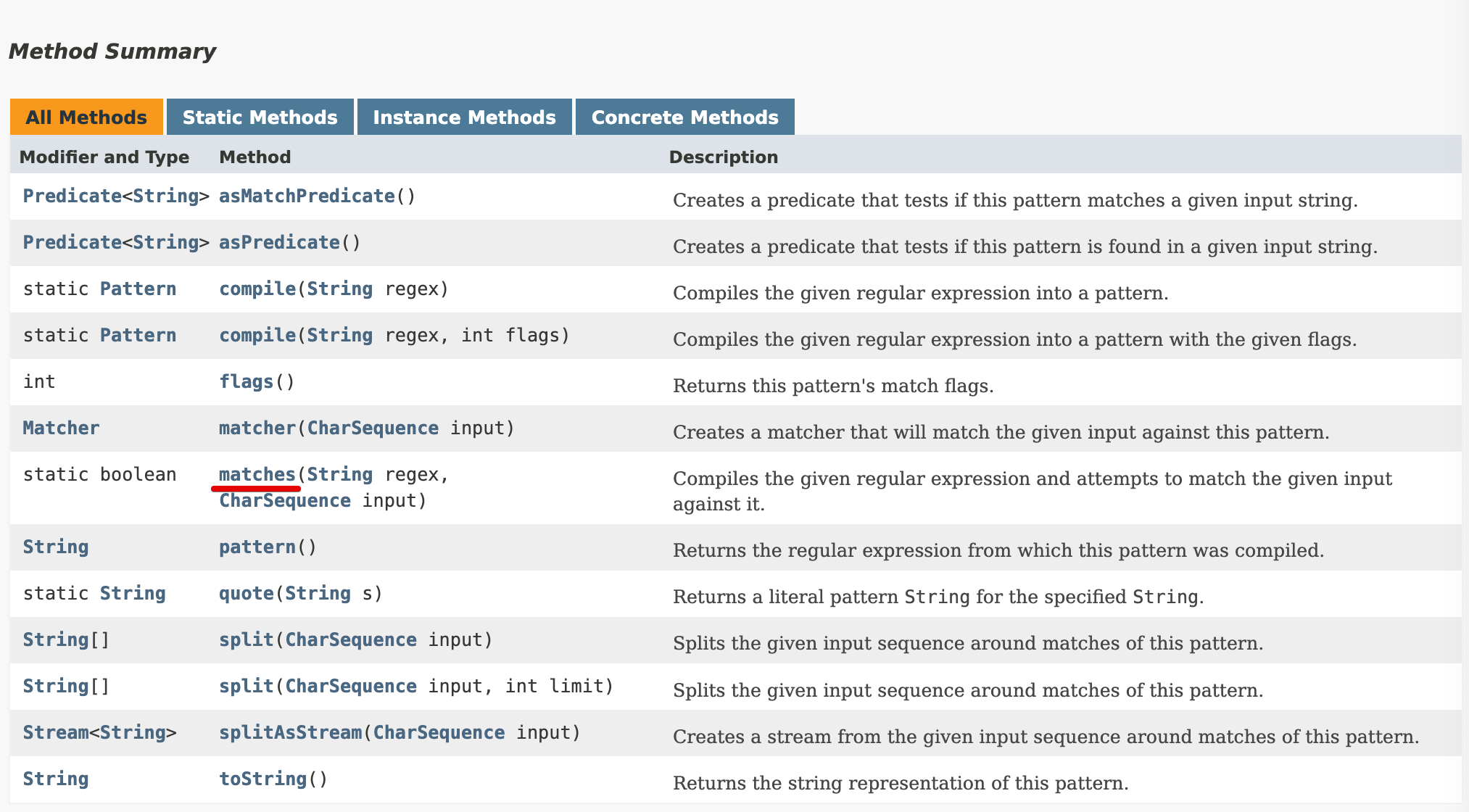Click the Stream return type link
This screenshot has width=1469, height=812.
pyautogui.click(x=56, y=733)
